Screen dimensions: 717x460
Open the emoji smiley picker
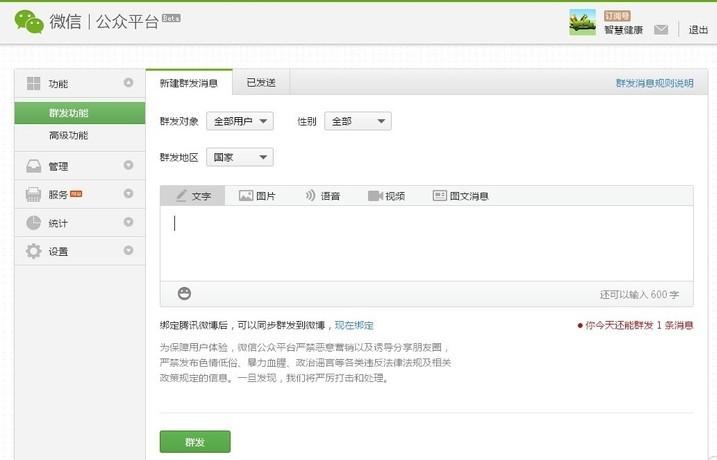(184, 293)
